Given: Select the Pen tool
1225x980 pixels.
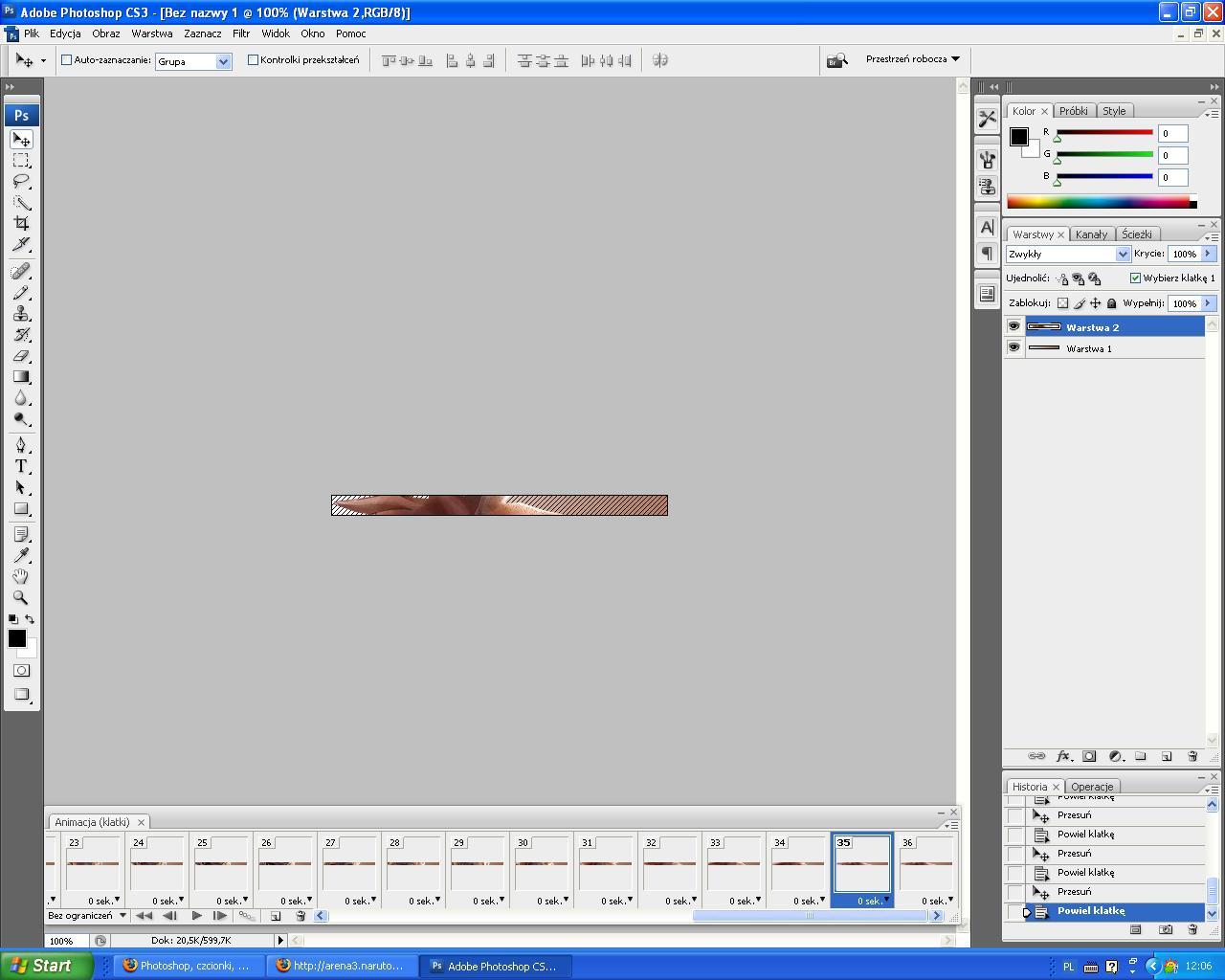Looking at the screenshot, I should (21, 445).
